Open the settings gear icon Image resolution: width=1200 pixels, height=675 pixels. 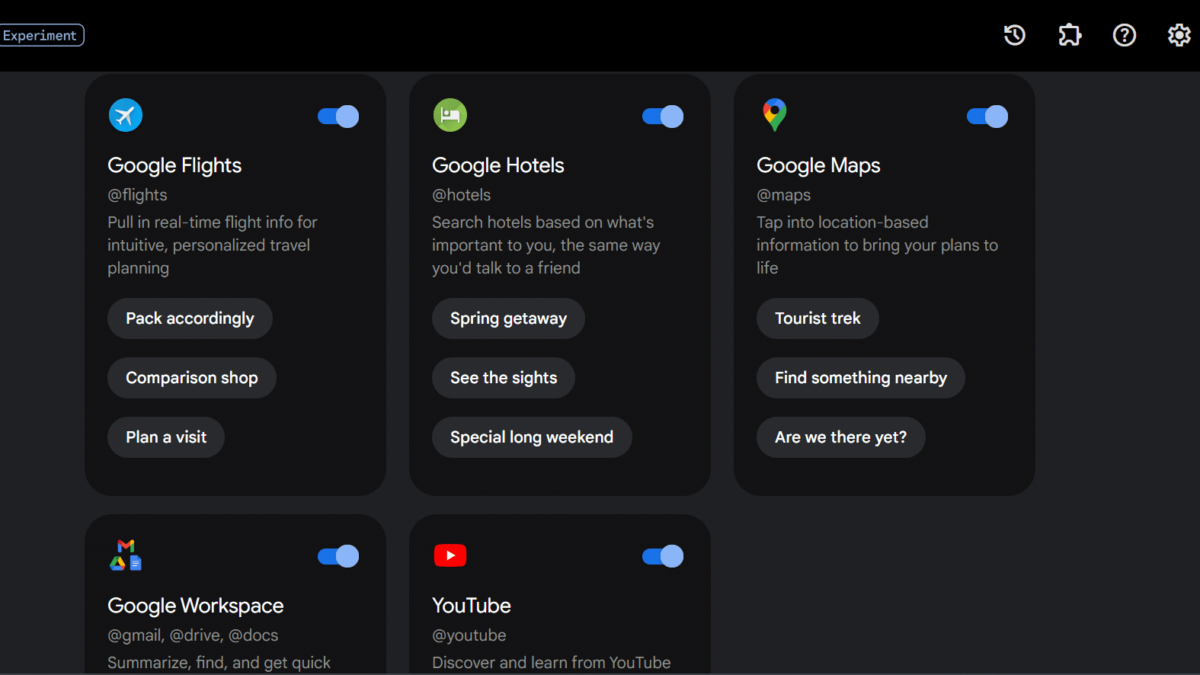click(x=1179, y=35)
